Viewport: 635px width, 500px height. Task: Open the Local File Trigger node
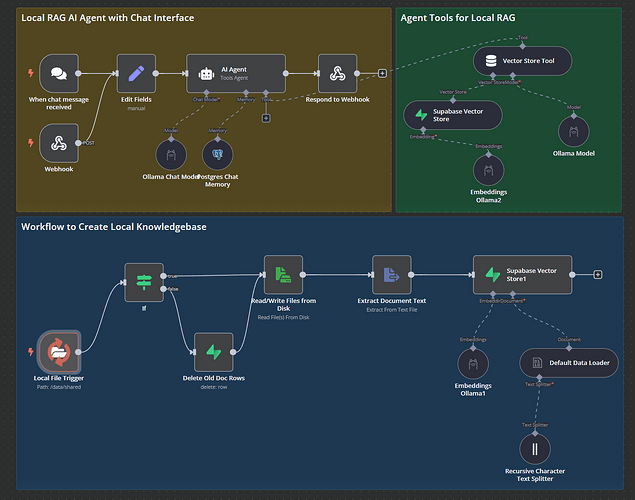click(59, 352)
